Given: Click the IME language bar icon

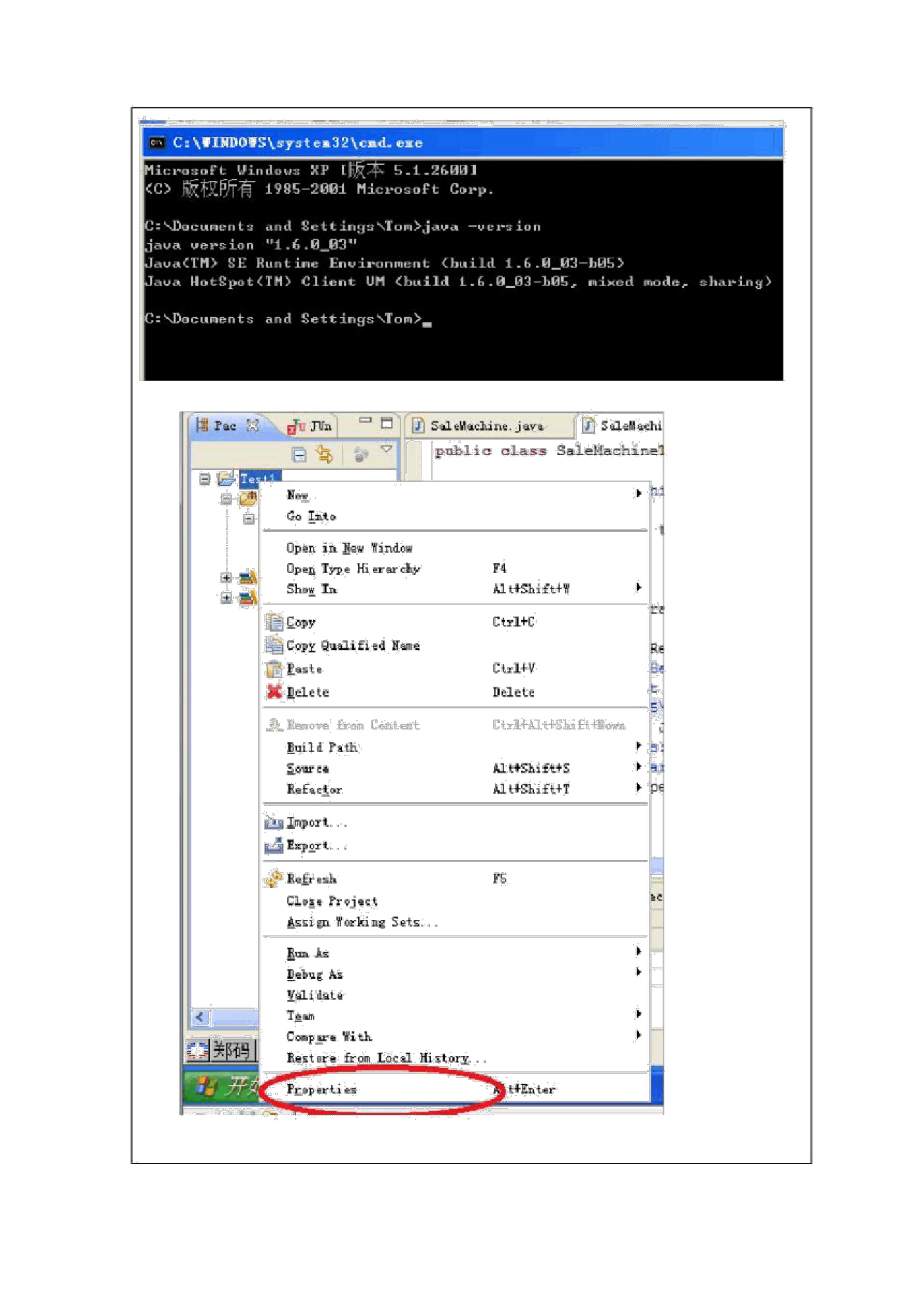Looking at the screenshot, I should (198, 1050).
